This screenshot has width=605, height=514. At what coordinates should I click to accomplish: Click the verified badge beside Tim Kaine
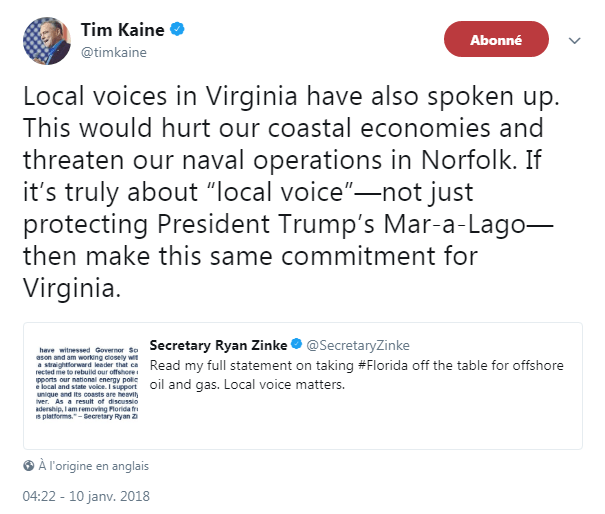[x=176, y=29]
